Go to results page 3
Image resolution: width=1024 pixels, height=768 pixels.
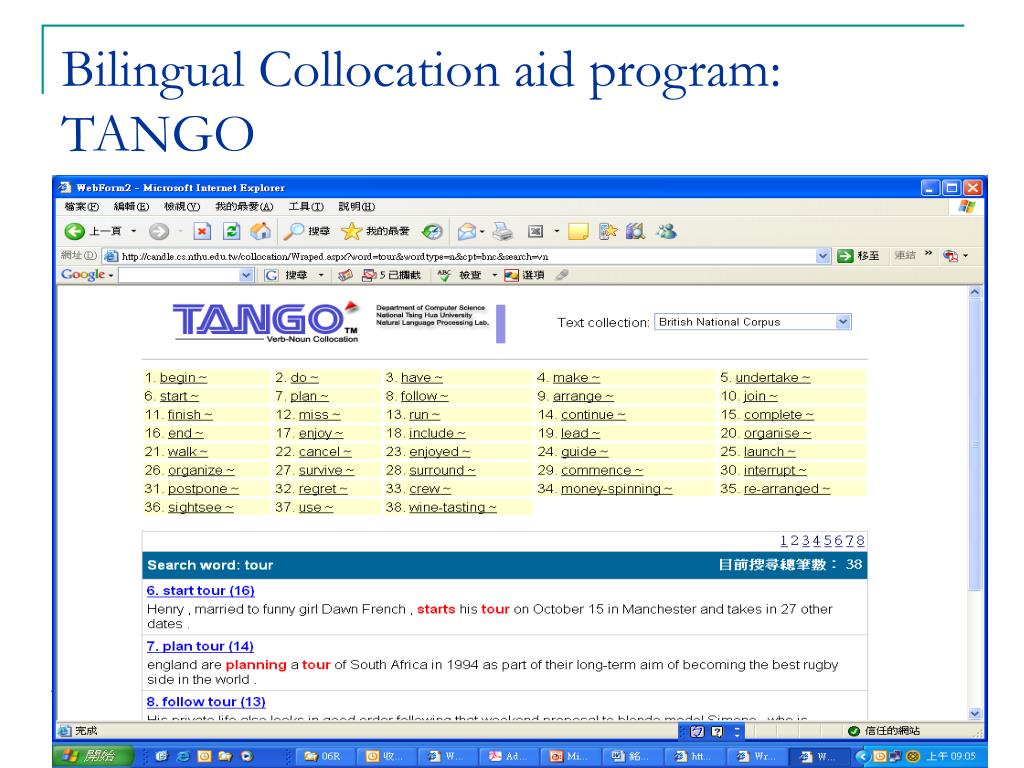pyautogui.click(x=806, y=541)
